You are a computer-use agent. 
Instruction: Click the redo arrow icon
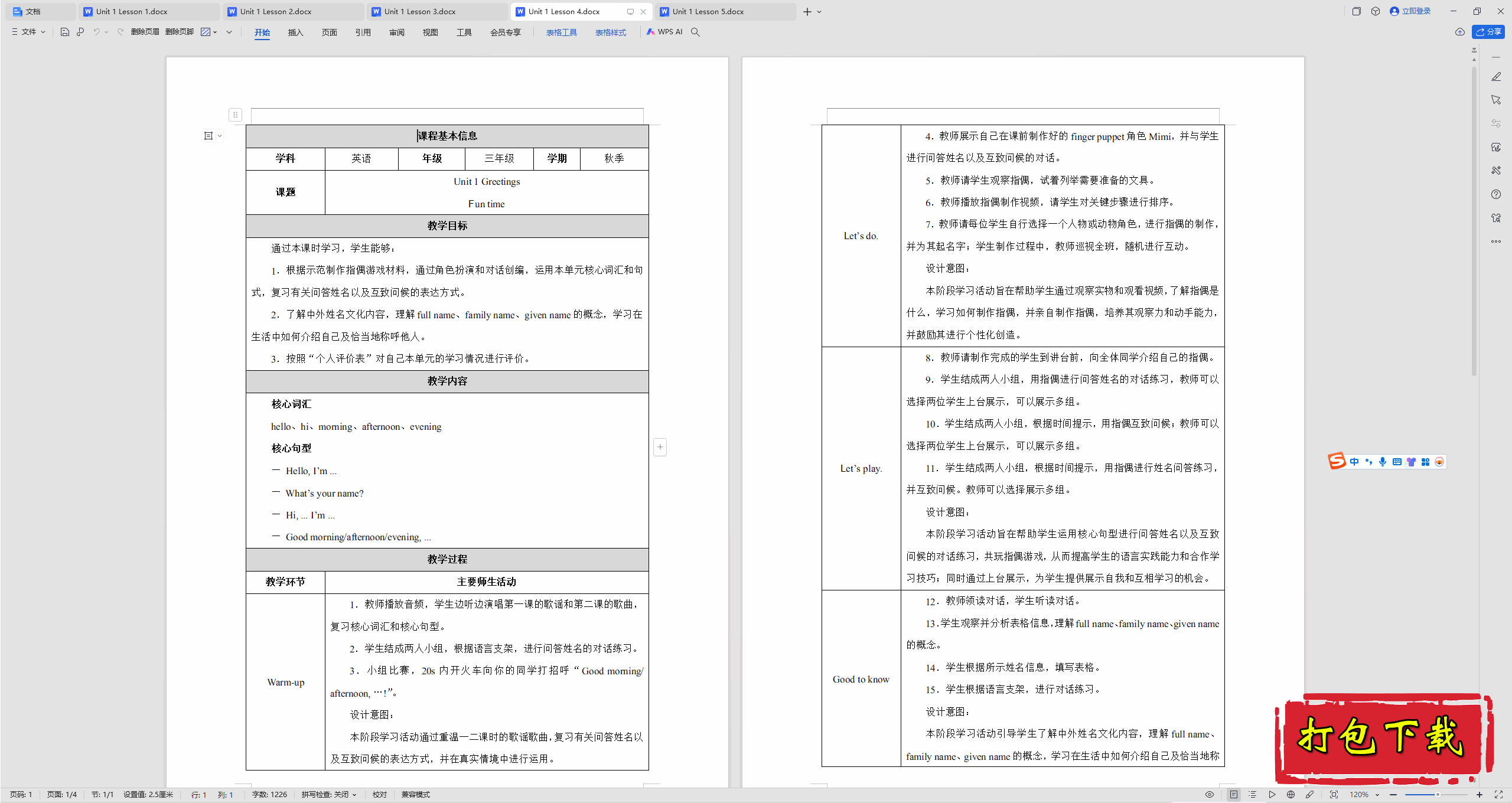point(120,32)
